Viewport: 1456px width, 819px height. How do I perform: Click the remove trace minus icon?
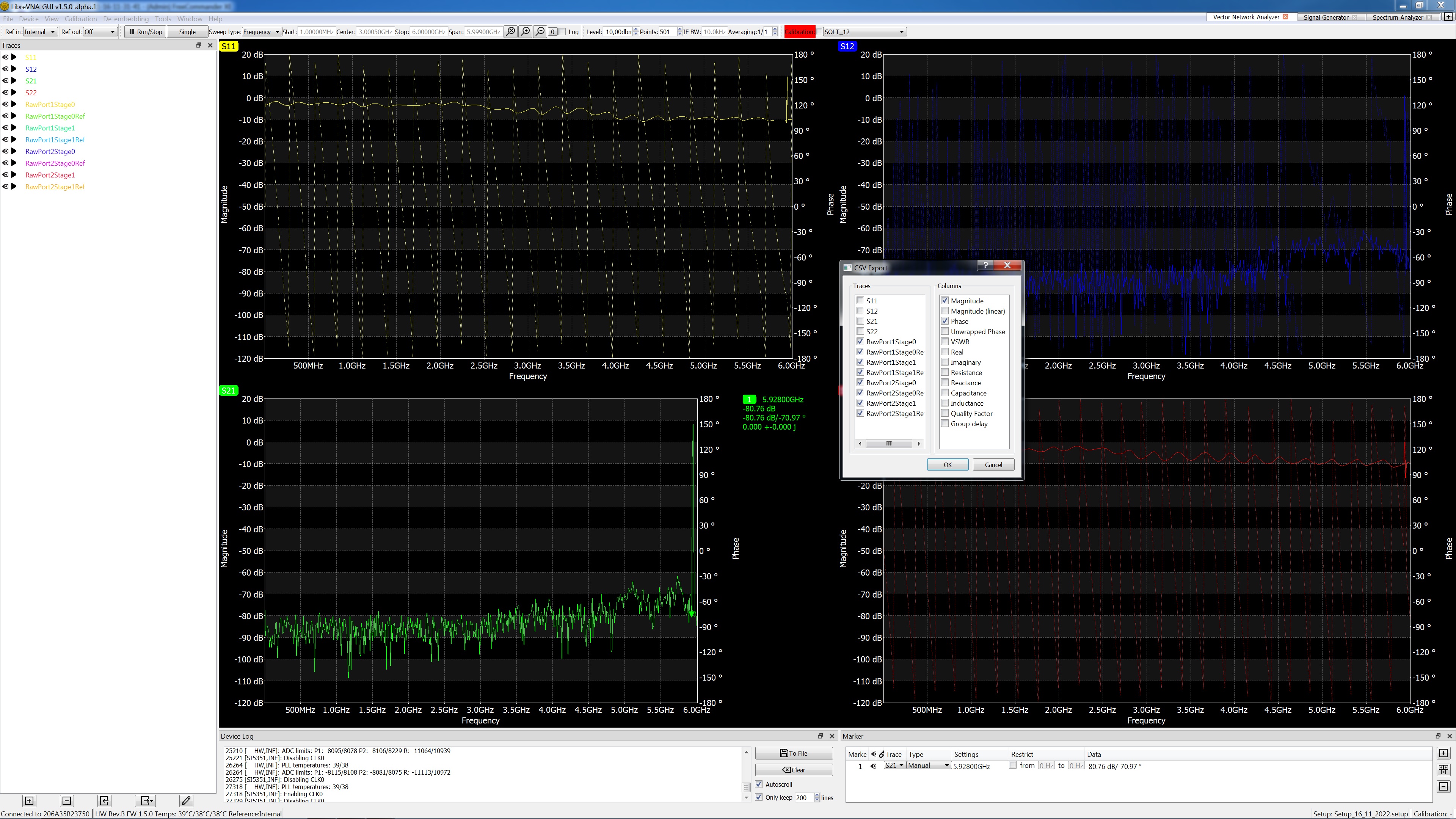[66, 801]
